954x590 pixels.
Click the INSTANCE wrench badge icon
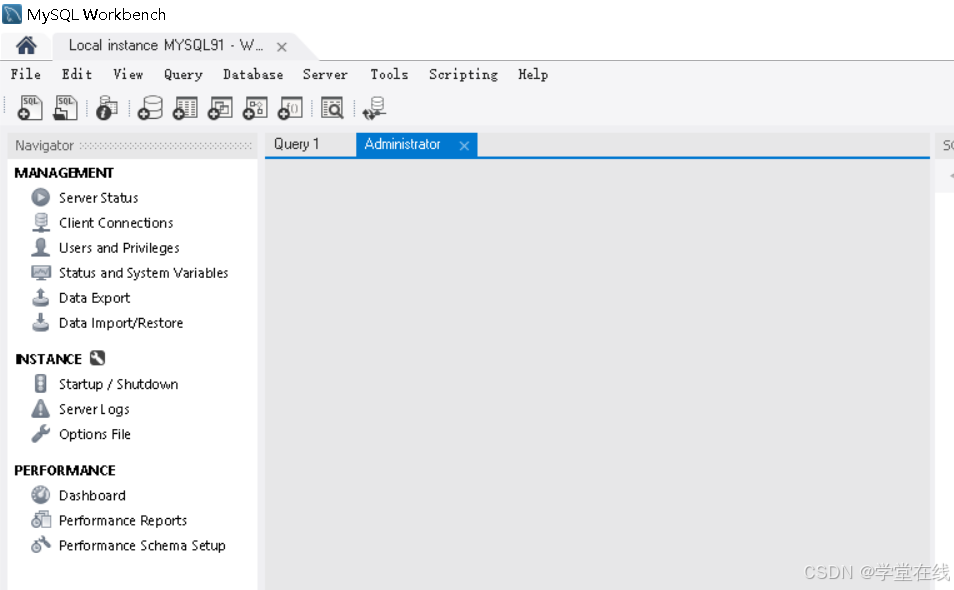[x=97, y=358]
